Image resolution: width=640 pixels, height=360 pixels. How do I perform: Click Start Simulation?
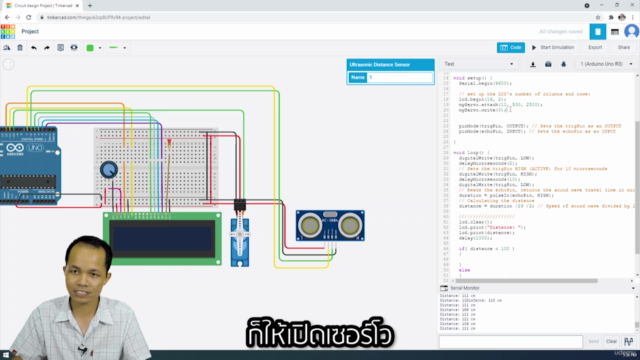pos(553,47)
